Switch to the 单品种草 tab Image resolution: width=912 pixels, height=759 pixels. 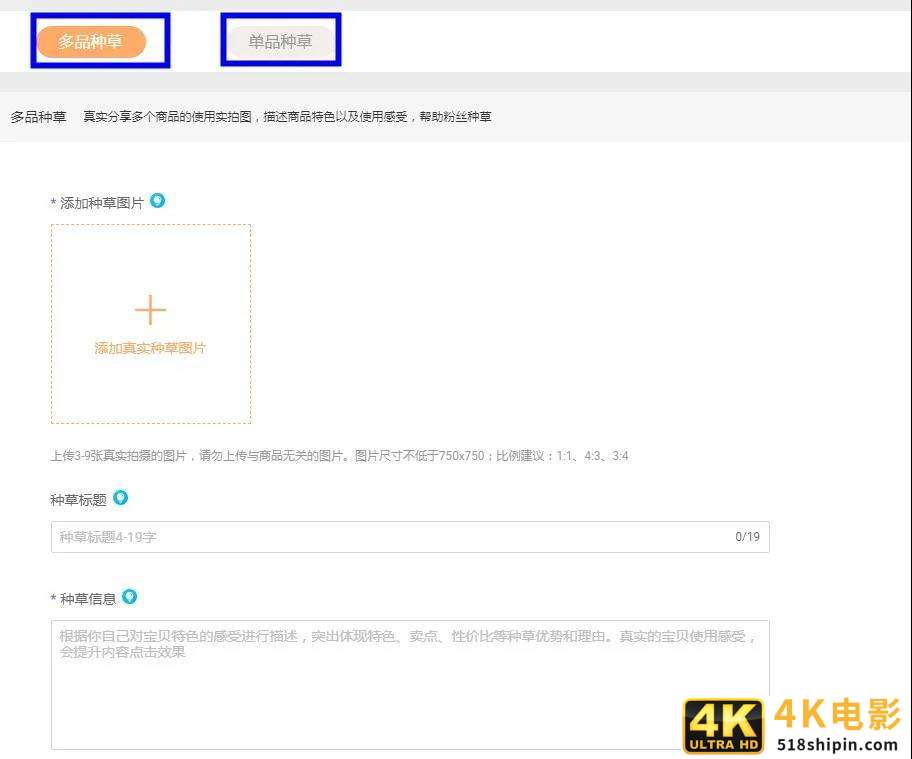[x=280, y=40]
